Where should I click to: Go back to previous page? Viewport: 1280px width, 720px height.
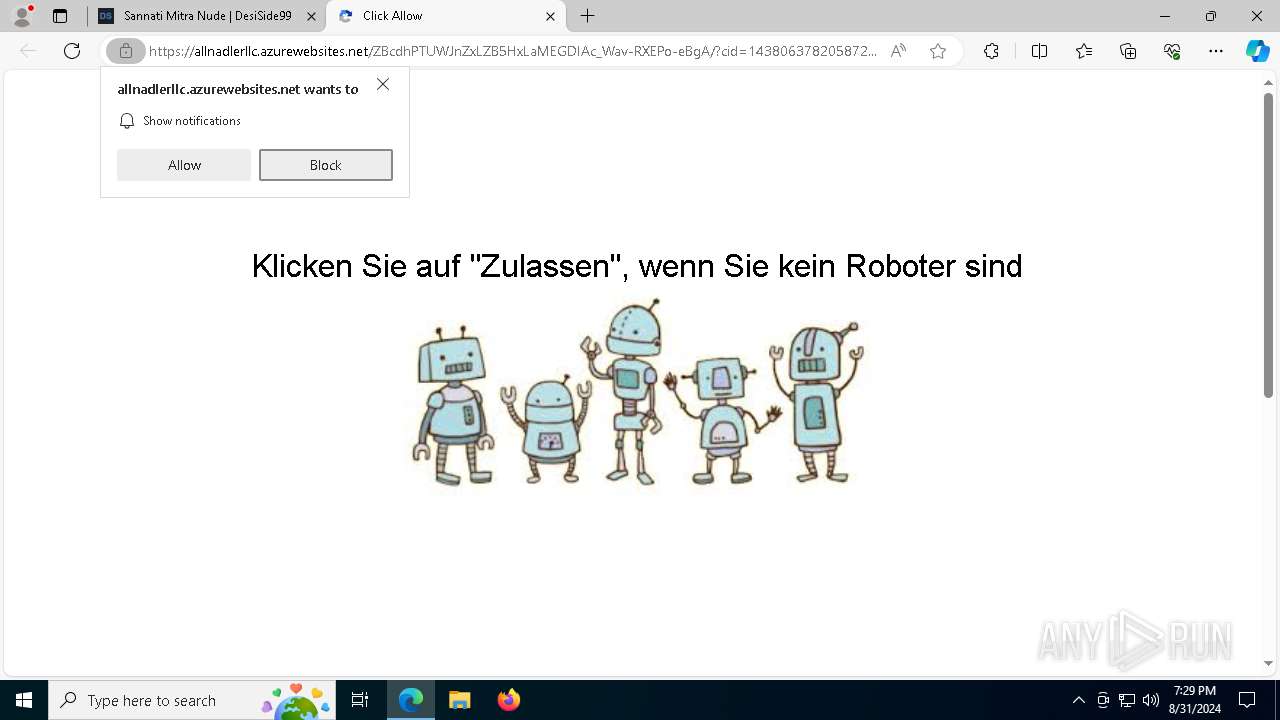click(x=28, y=51)
